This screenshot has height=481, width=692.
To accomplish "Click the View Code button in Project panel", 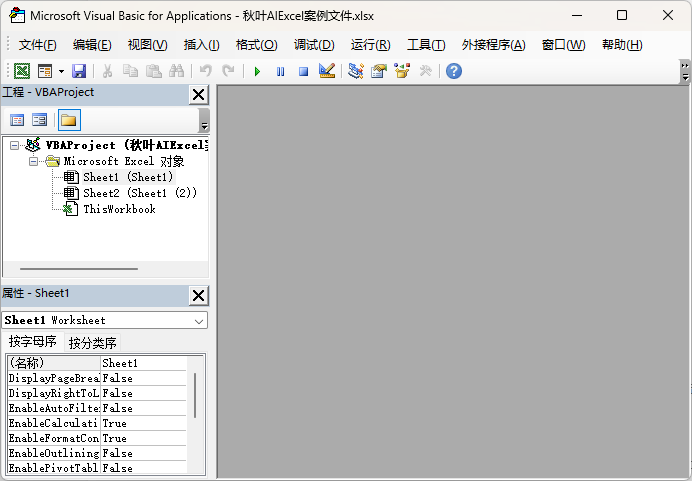I will click(17, 120).
